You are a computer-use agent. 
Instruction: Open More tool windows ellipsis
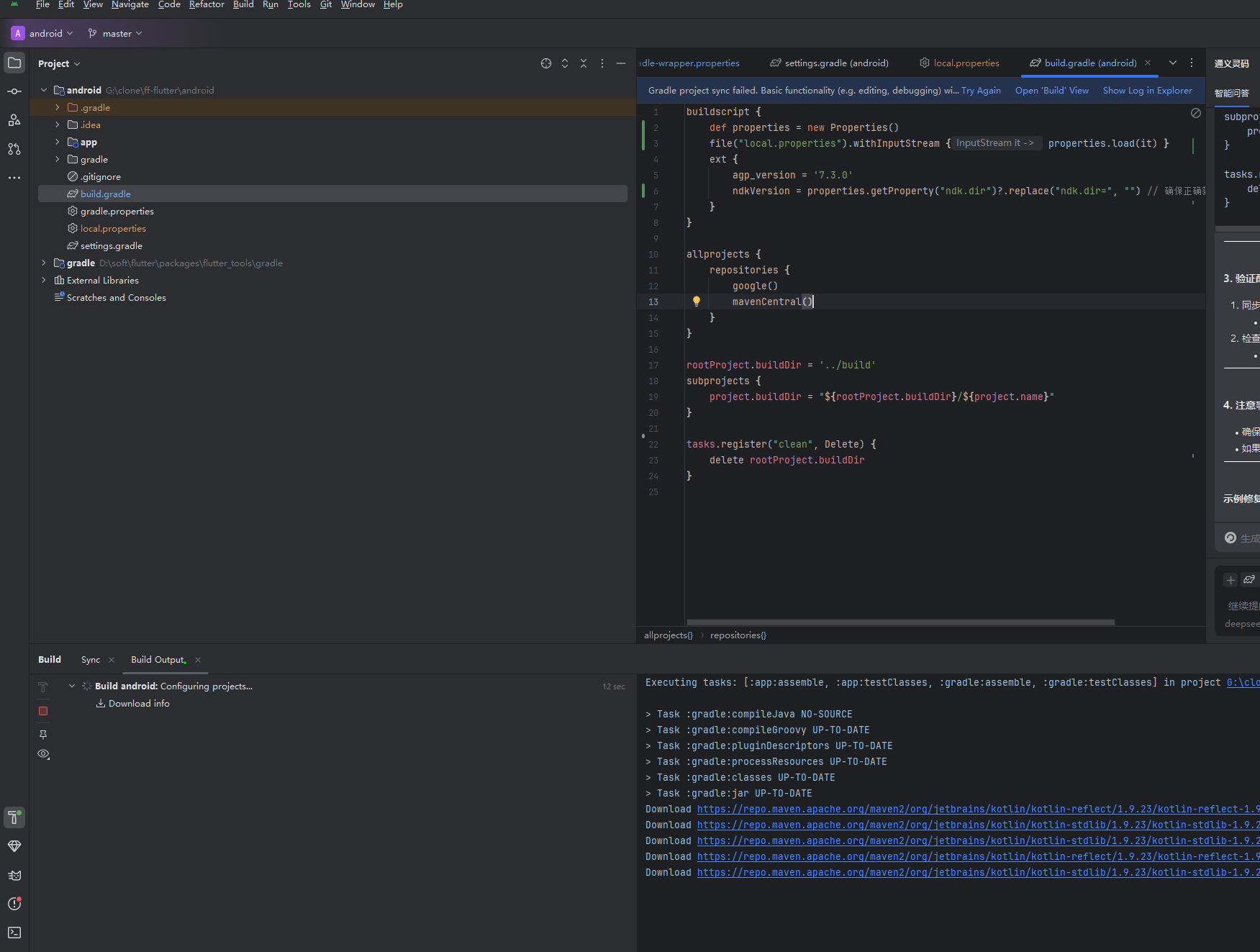click(14, 178)
